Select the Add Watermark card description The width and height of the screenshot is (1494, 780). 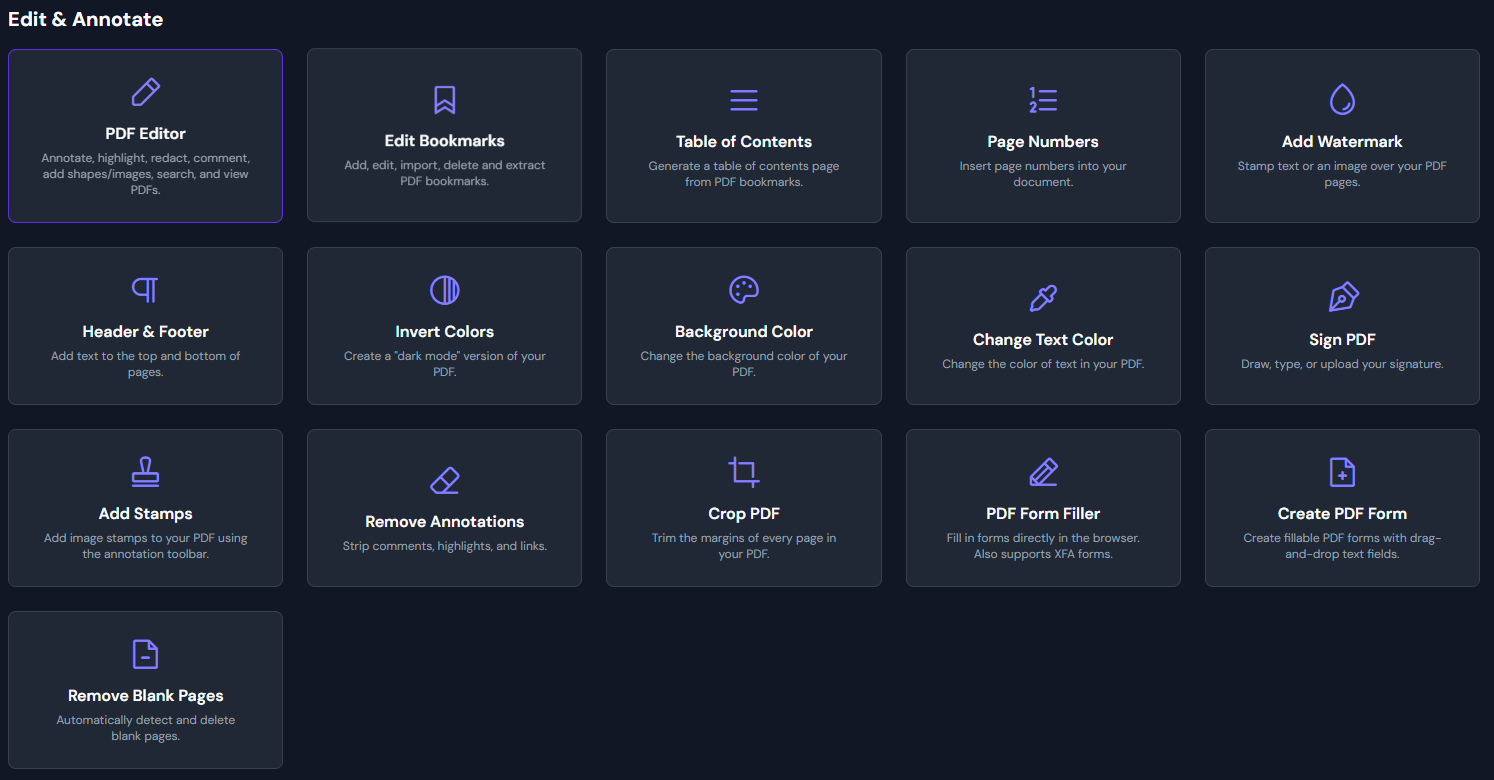1341,174
